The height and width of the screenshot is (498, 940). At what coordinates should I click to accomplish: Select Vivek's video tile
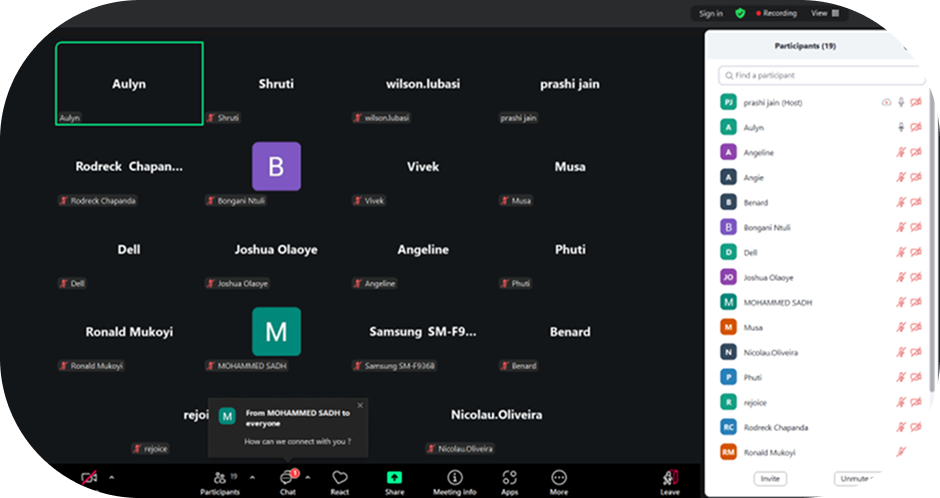coord(423,166)
